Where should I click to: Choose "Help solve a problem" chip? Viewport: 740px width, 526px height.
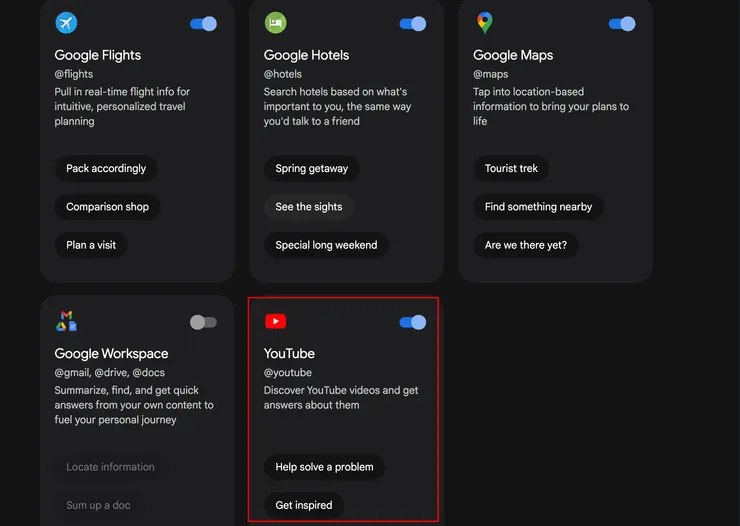324,467
